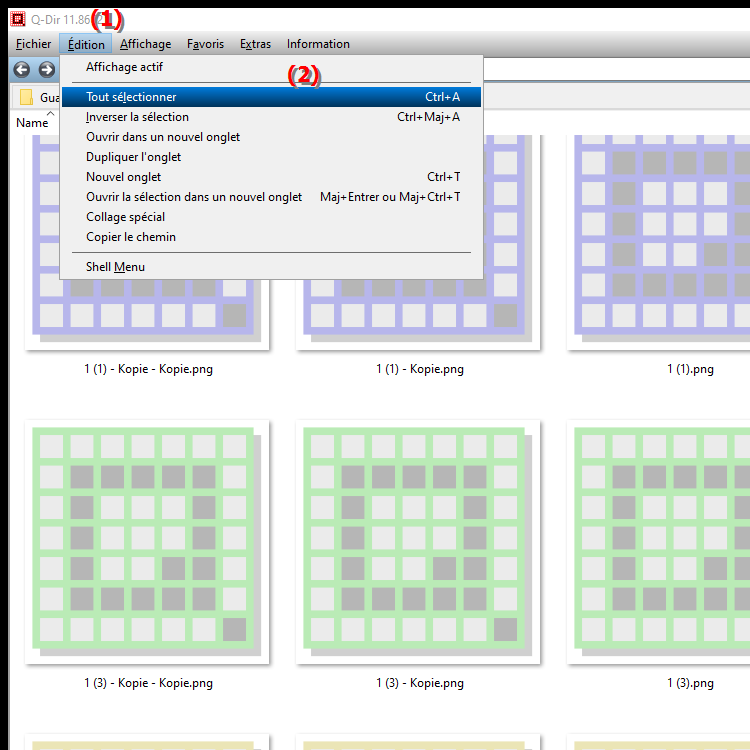Choose Copier le chemin
The height and width of the screenshot is (750, 750).
coord(271,237)
